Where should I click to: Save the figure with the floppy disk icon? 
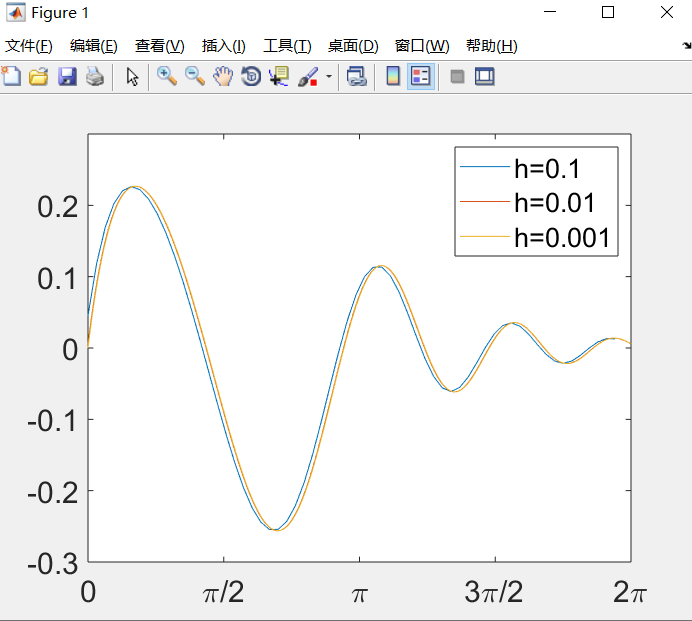pyautogui.click(x=67, y=76)
